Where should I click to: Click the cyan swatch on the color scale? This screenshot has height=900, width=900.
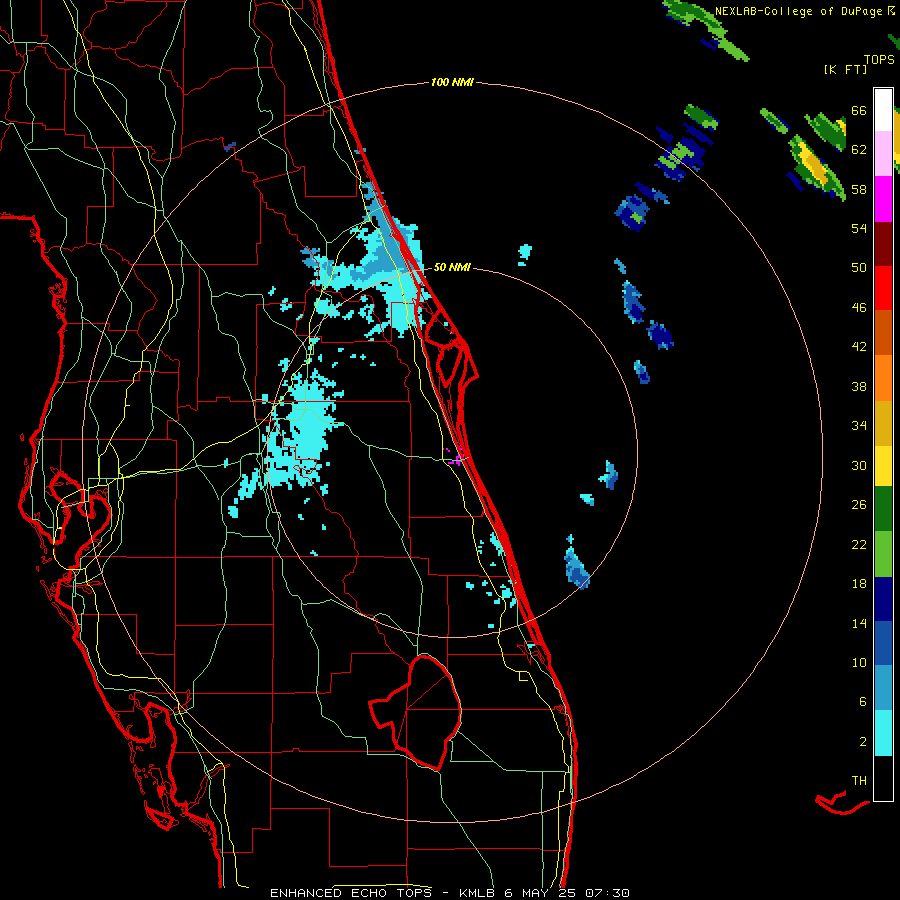[x=883, y=733]
